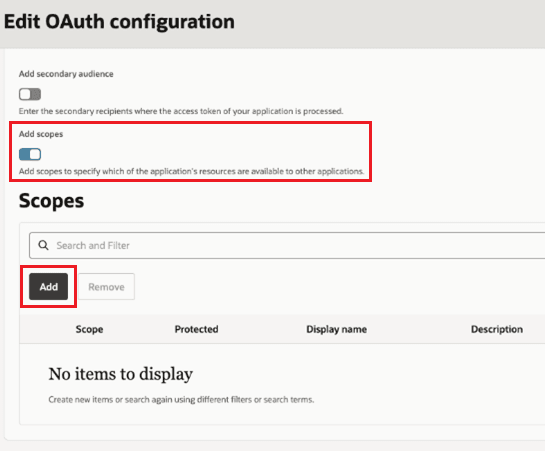Viewport: 545px width, 451px height.
Task: Click the Add secondary audience label
Action: point(66,74)
